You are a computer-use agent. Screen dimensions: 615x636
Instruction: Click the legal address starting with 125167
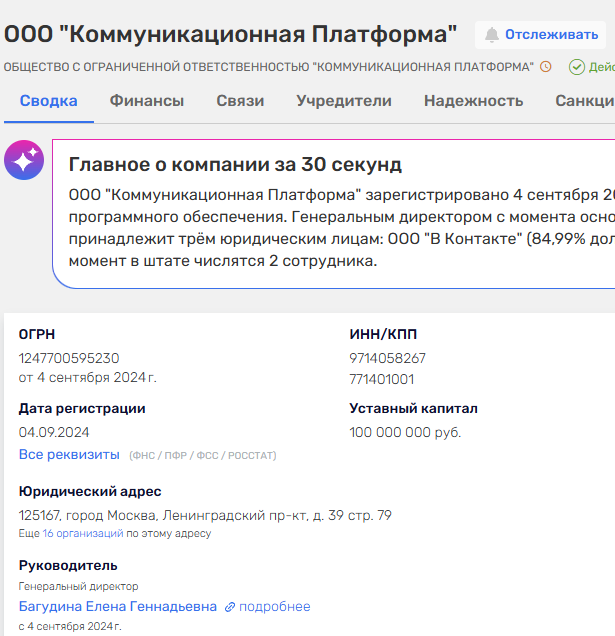205,516
